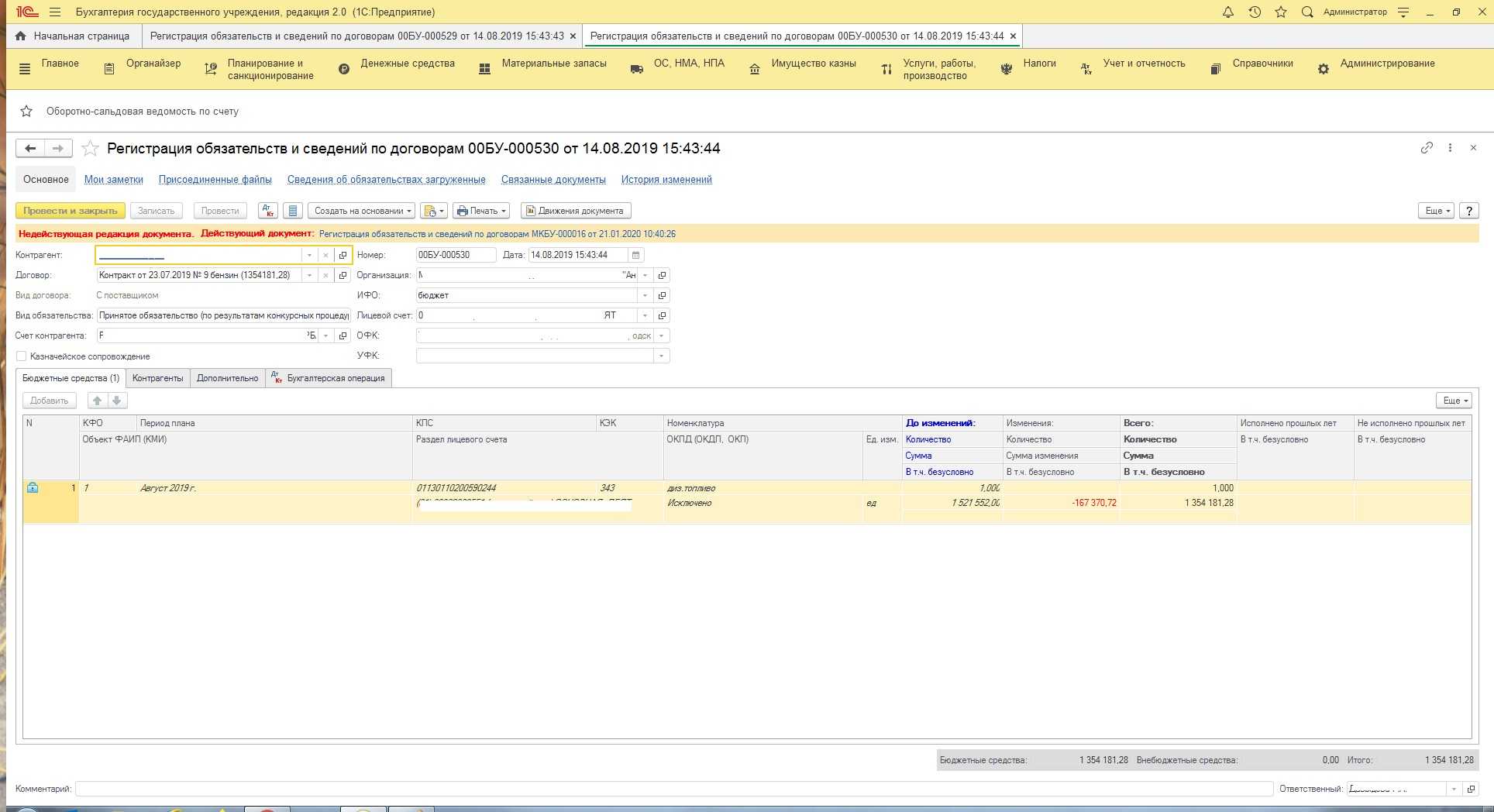Open Присоединенные файлы link
The image size is (1494, 812).
215,180
